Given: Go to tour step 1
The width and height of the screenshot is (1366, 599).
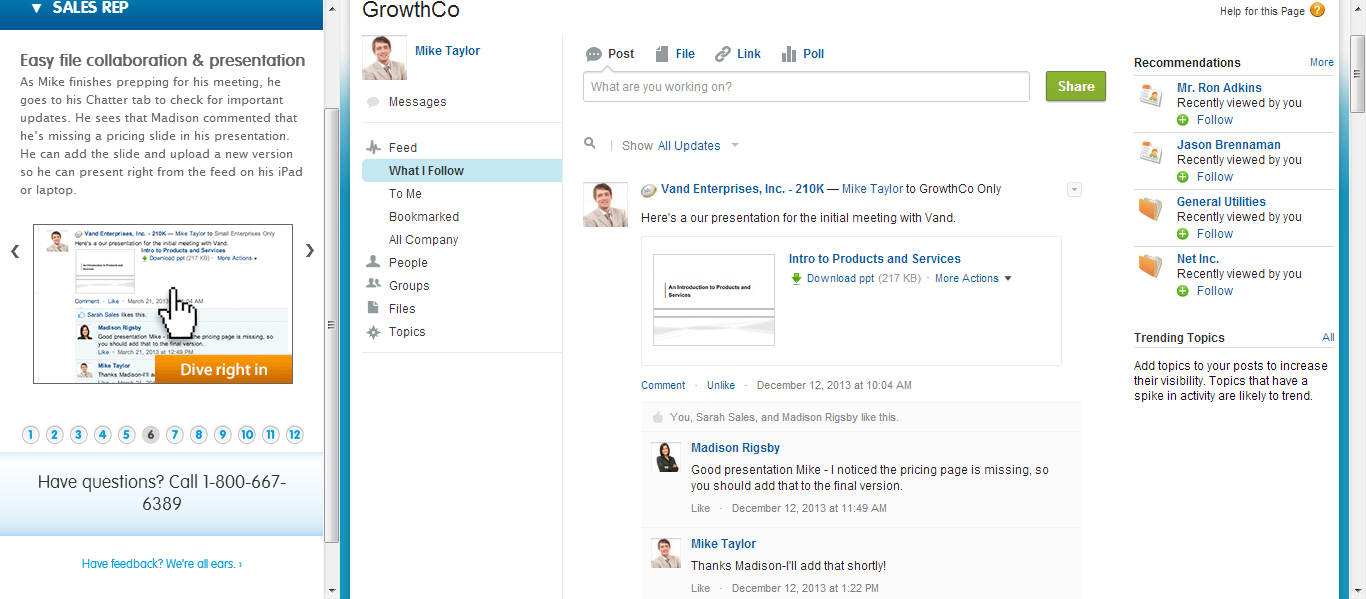Looking at the screenshot, I should point(31,435).
